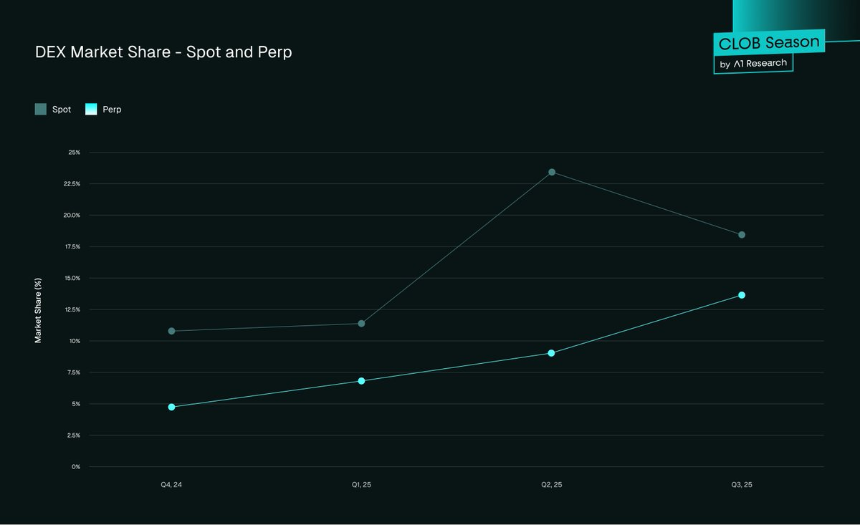Click the CLOB Season badge
The image size is (860, 525).
769,43
